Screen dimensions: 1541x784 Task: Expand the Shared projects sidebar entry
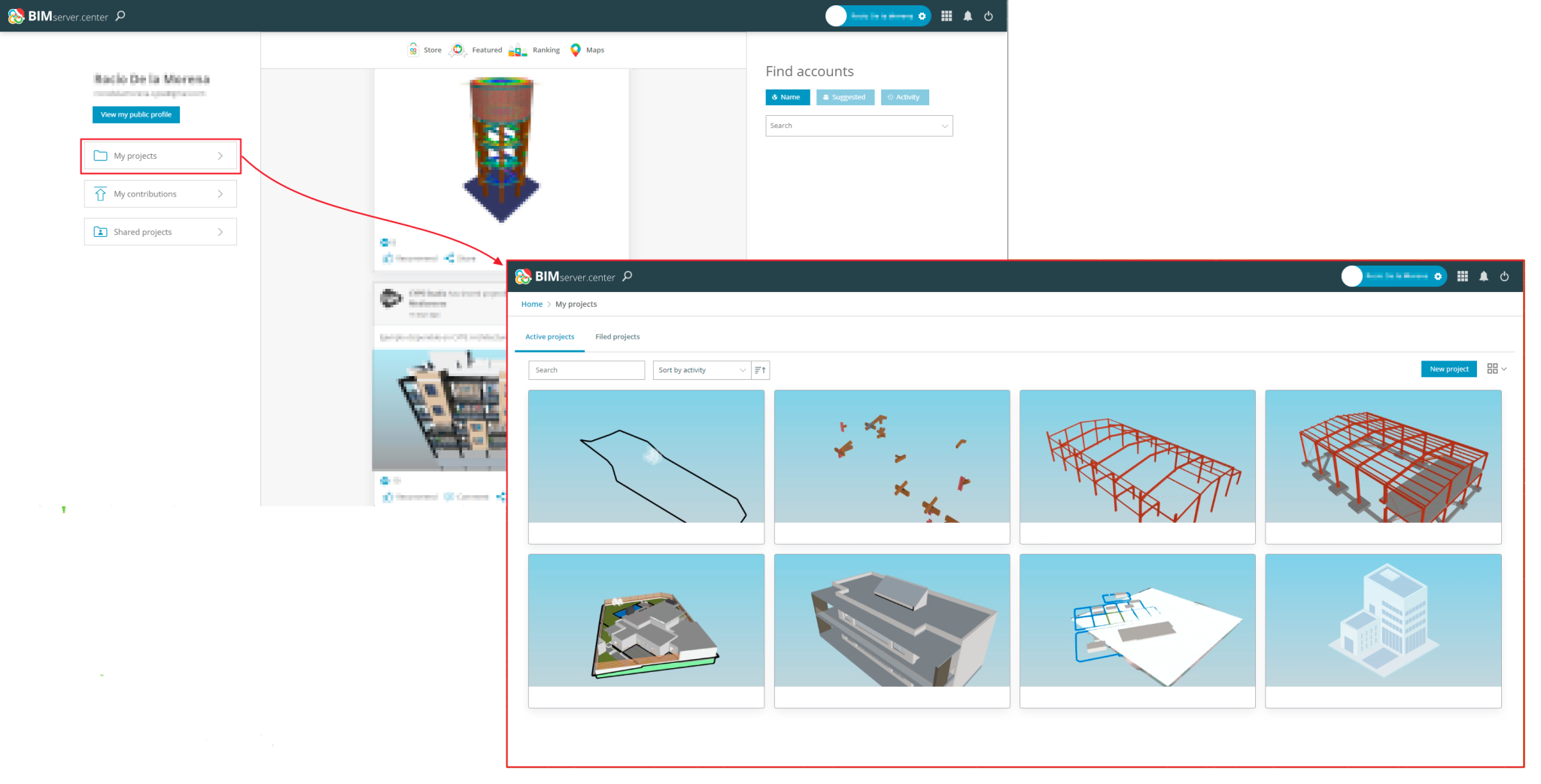point(160,232)
